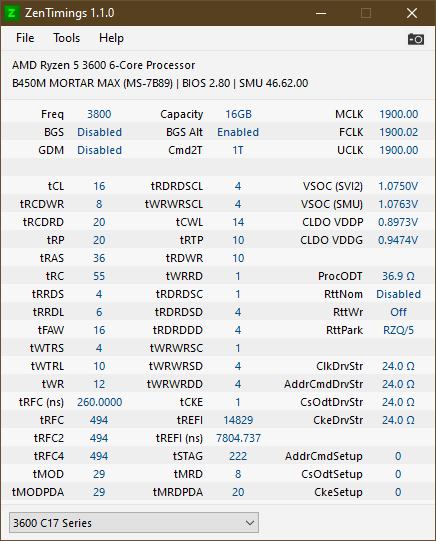Screen dimensions: 436x541
Task: Click the ZenTimings green Z app icon
Action: pos(11,13)
